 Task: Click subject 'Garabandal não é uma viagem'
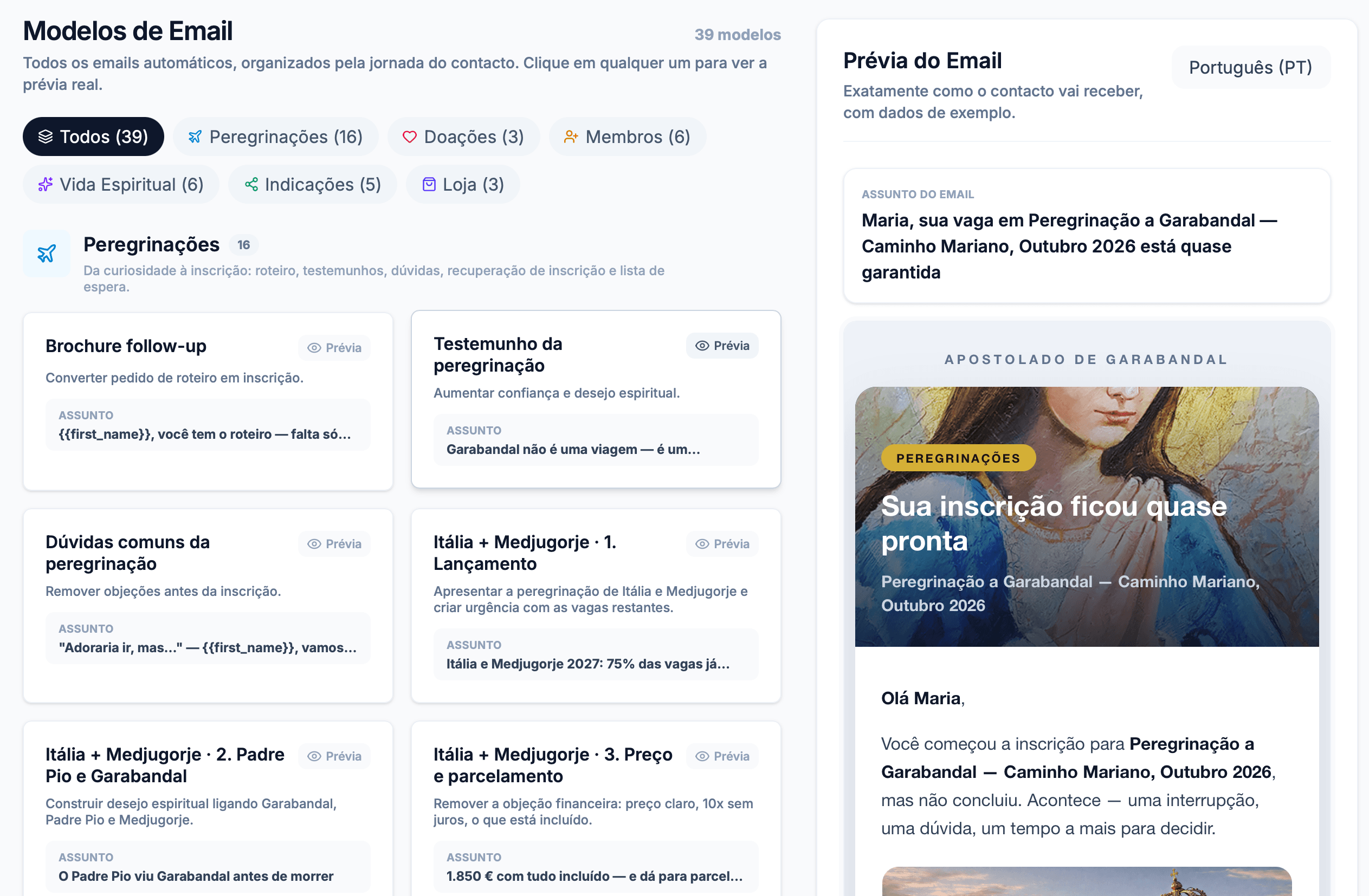tap(573, 449)
